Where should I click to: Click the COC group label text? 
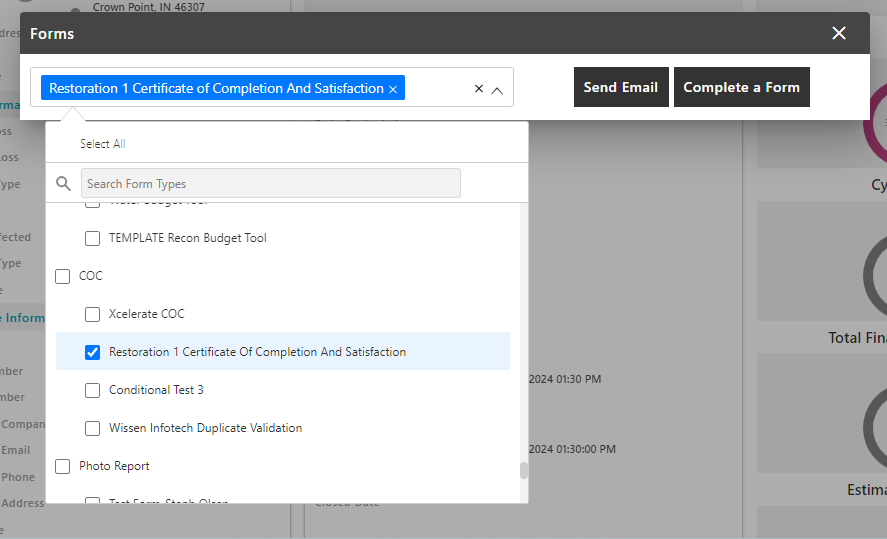[x=91, y=276]
